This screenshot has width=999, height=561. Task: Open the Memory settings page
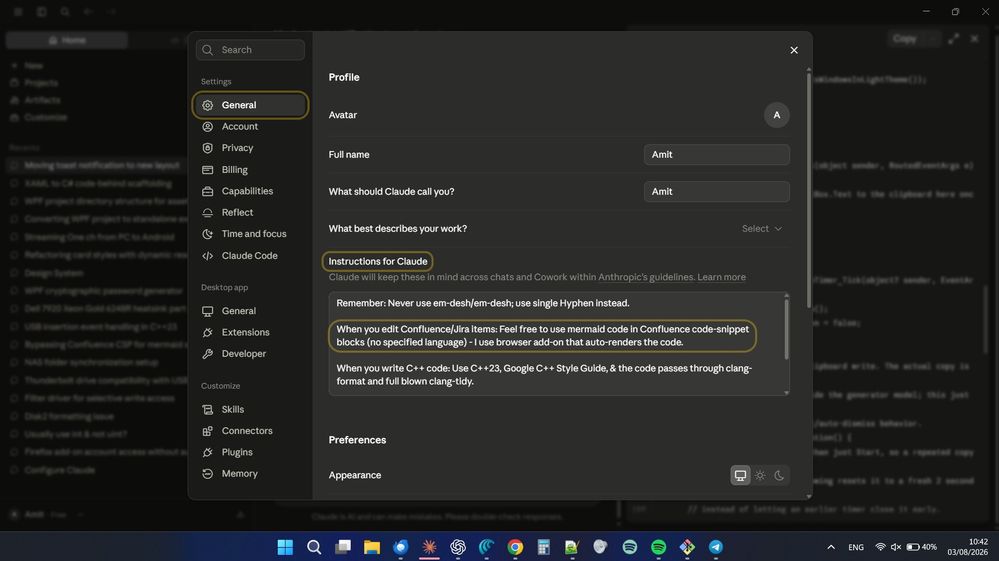tap(250, 474)
